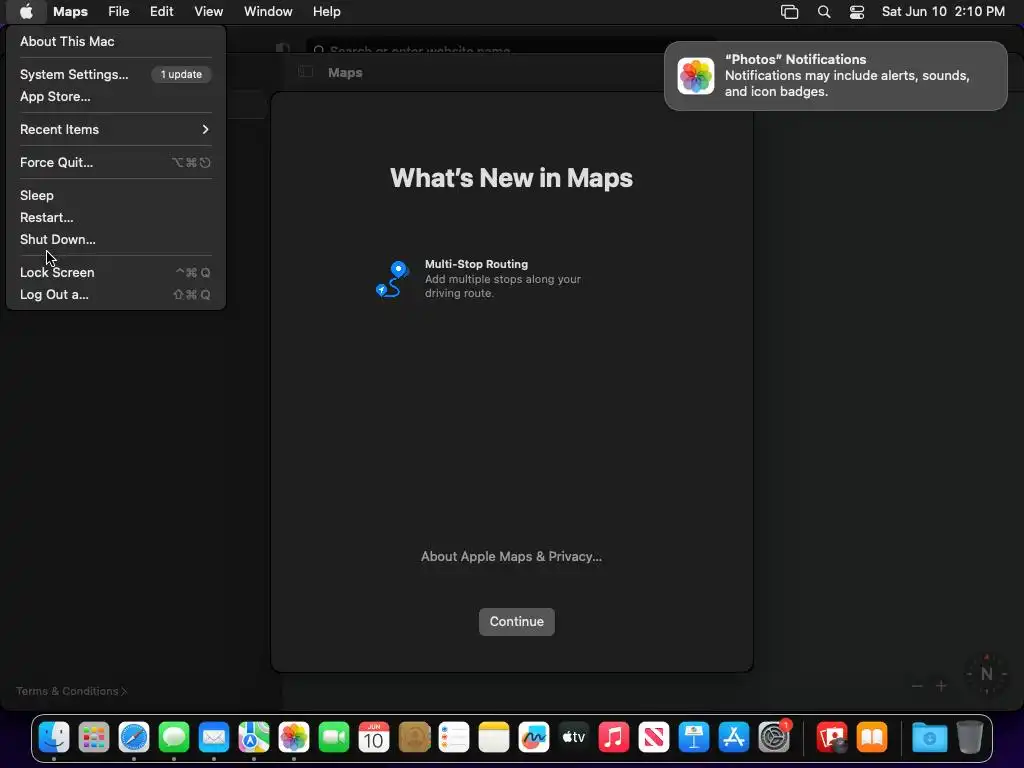The image size is (1024, 768).
Task: Open Messages app in the dock
Action: (174, 737)
